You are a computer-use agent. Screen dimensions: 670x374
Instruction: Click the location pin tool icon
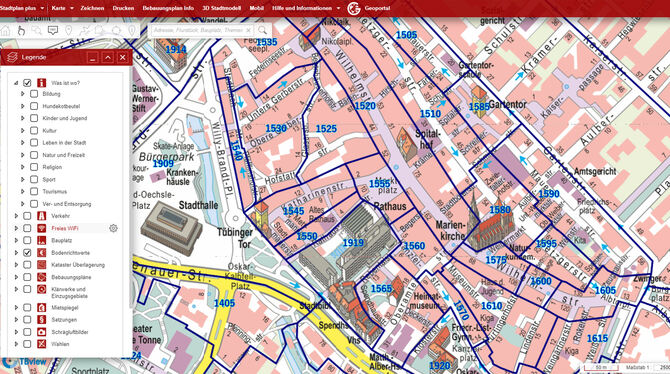68,30
